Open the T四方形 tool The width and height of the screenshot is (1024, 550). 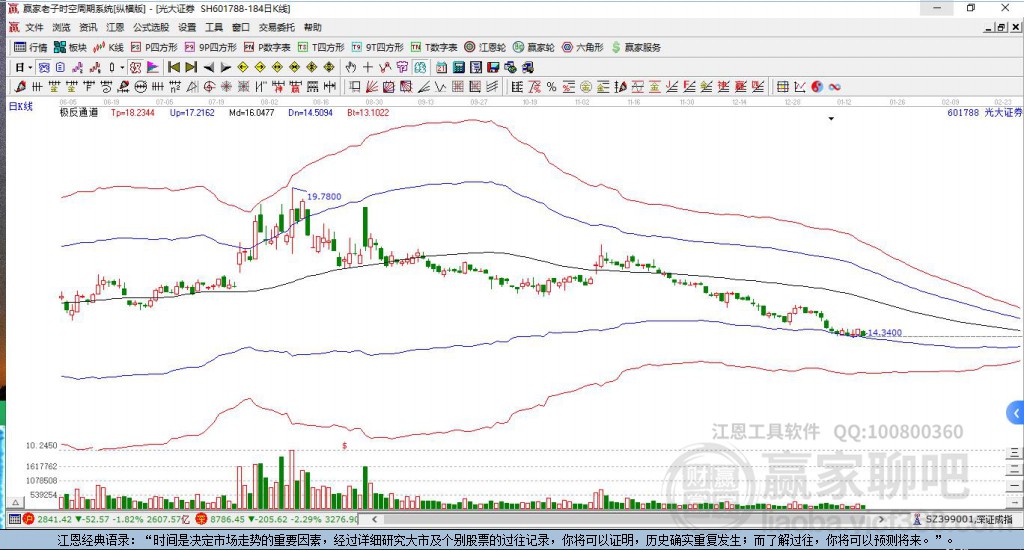[x=321, y=47]
